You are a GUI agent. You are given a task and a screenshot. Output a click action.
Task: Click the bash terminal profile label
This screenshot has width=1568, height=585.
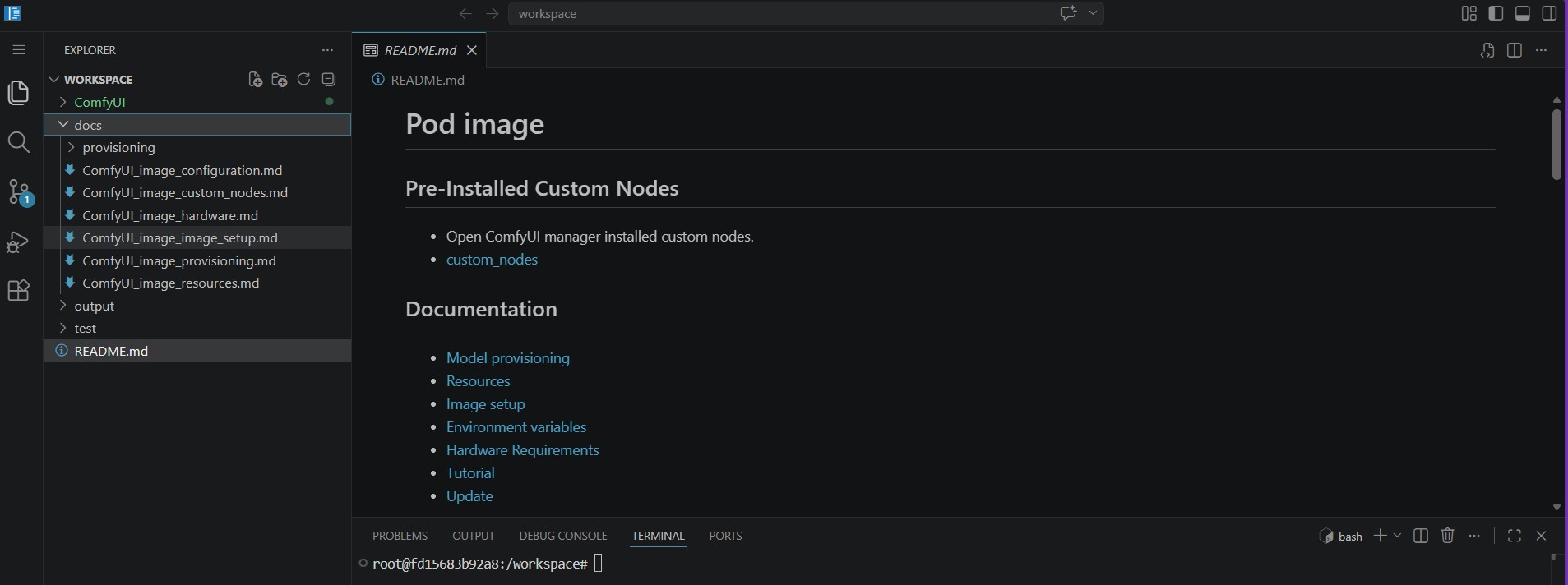point(1341,537)
